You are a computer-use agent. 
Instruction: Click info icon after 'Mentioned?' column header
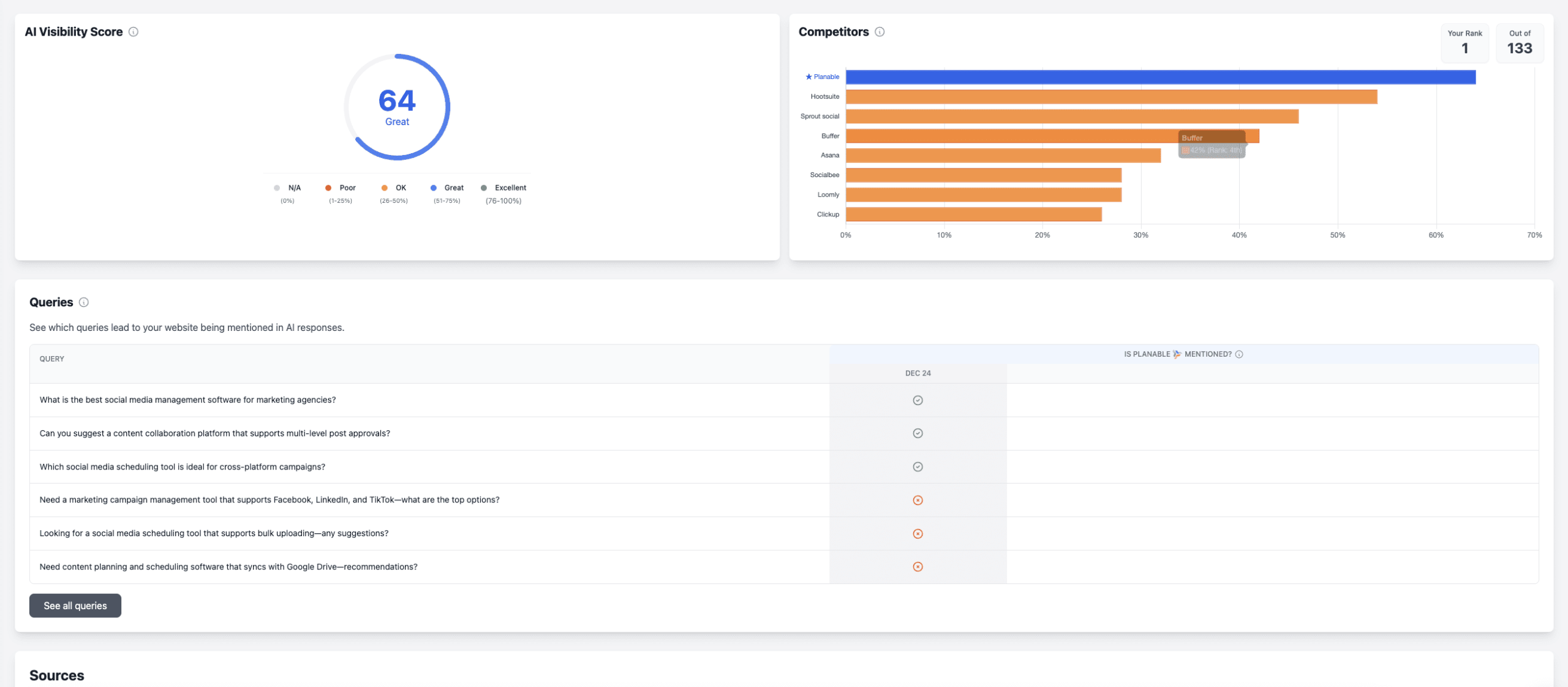[x=1239, y=354]
